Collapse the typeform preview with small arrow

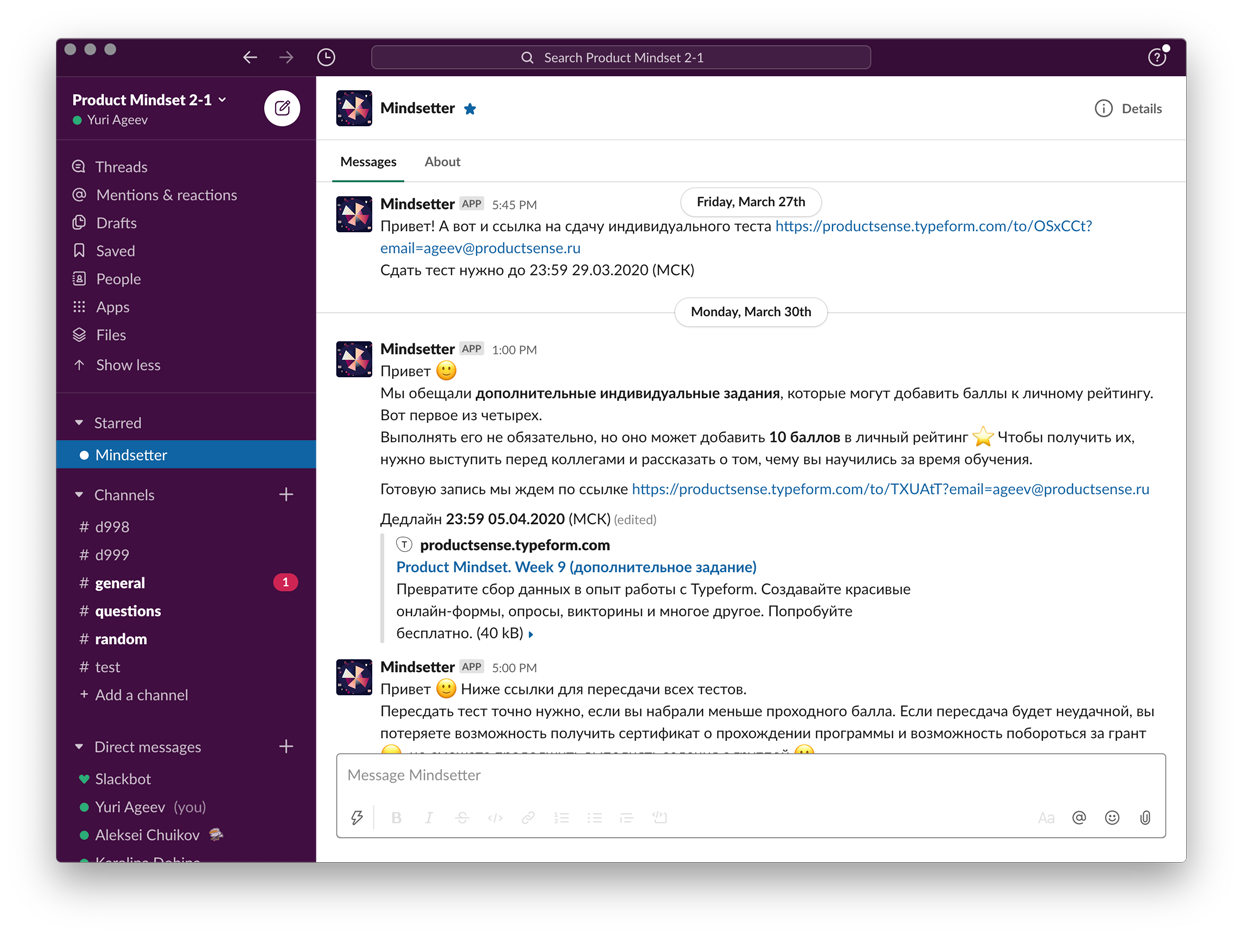point(531,634)
